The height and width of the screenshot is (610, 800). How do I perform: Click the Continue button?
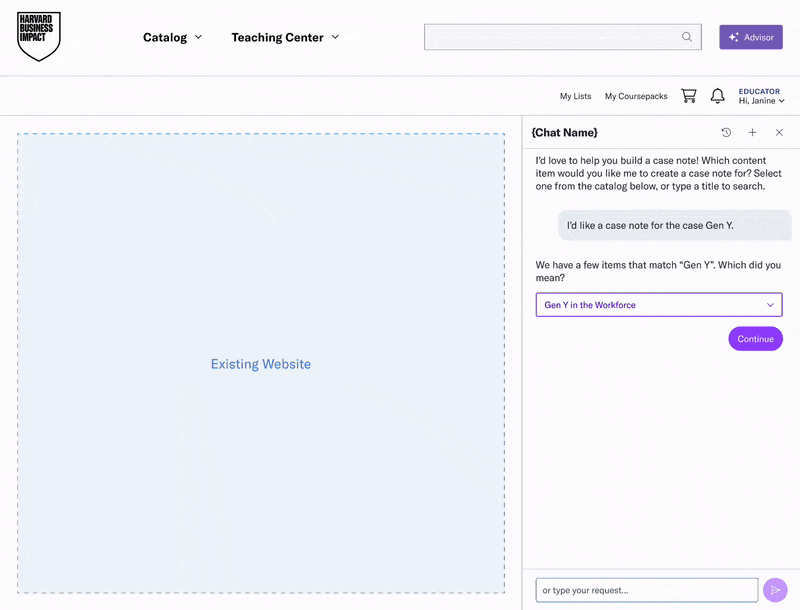pos(755,339)
